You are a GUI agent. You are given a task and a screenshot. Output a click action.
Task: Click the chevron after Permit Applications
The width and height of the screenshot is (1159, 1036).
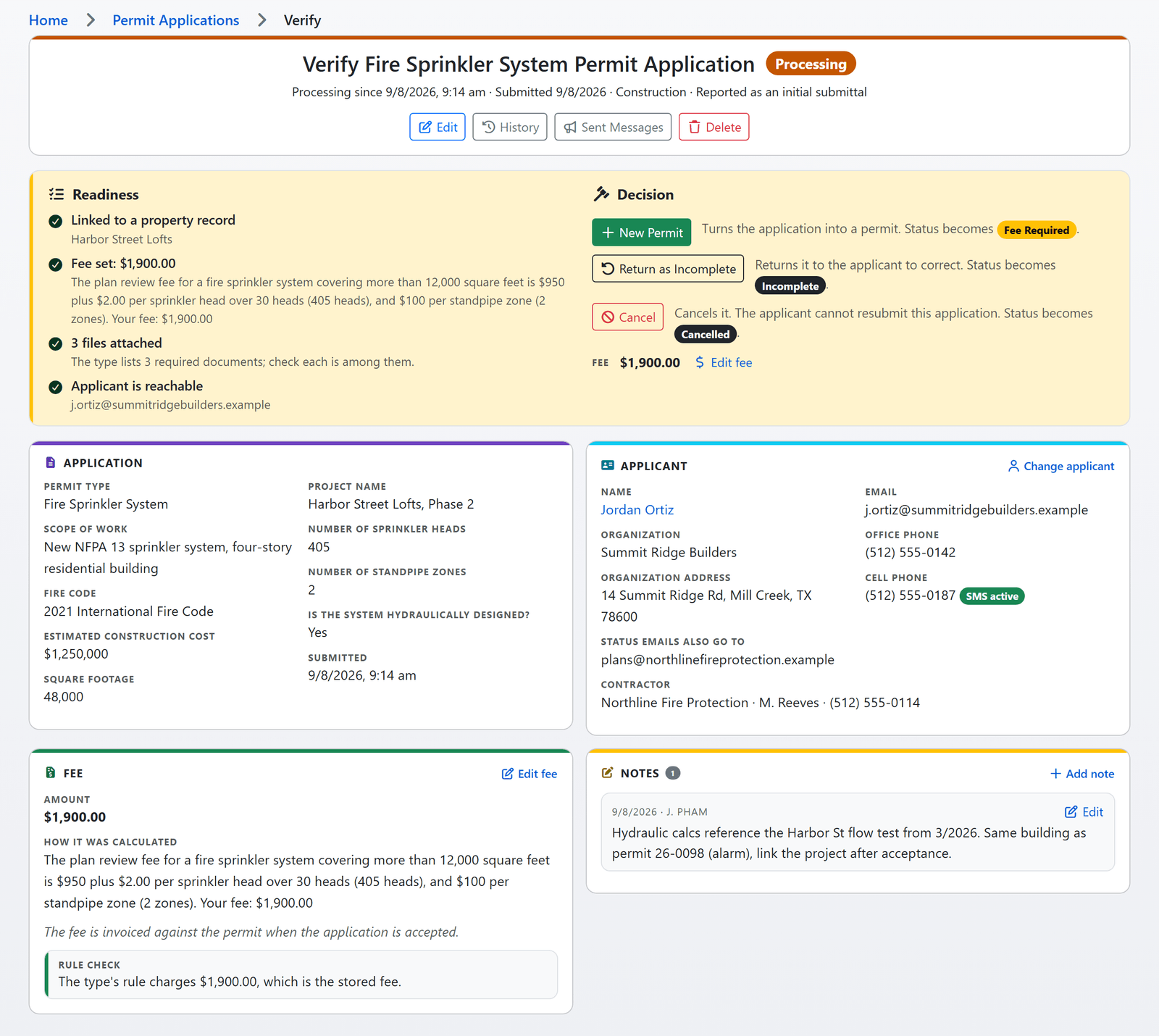[261, 20]
